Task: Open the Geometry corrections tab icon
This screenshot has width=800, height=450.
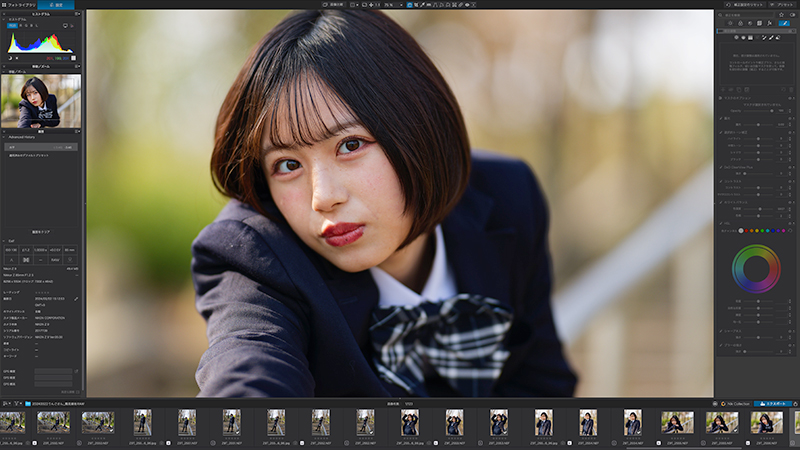Action: click(759, 23)
